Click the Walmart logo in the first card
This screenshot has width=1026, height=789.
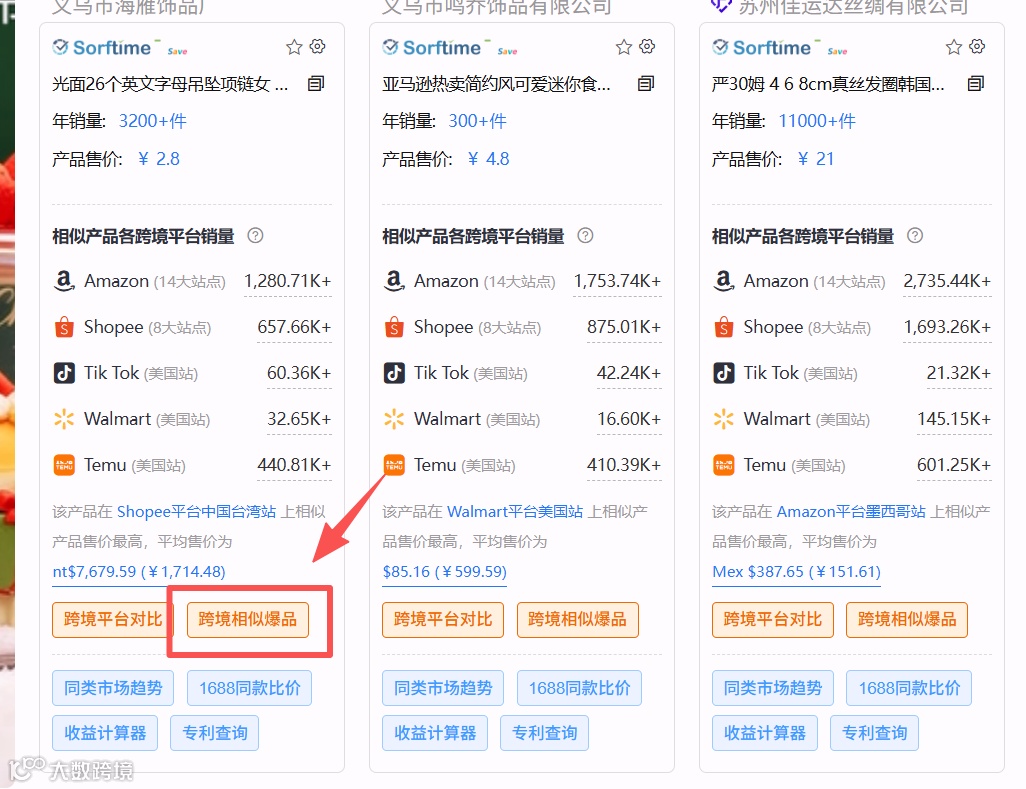[63, 419]
